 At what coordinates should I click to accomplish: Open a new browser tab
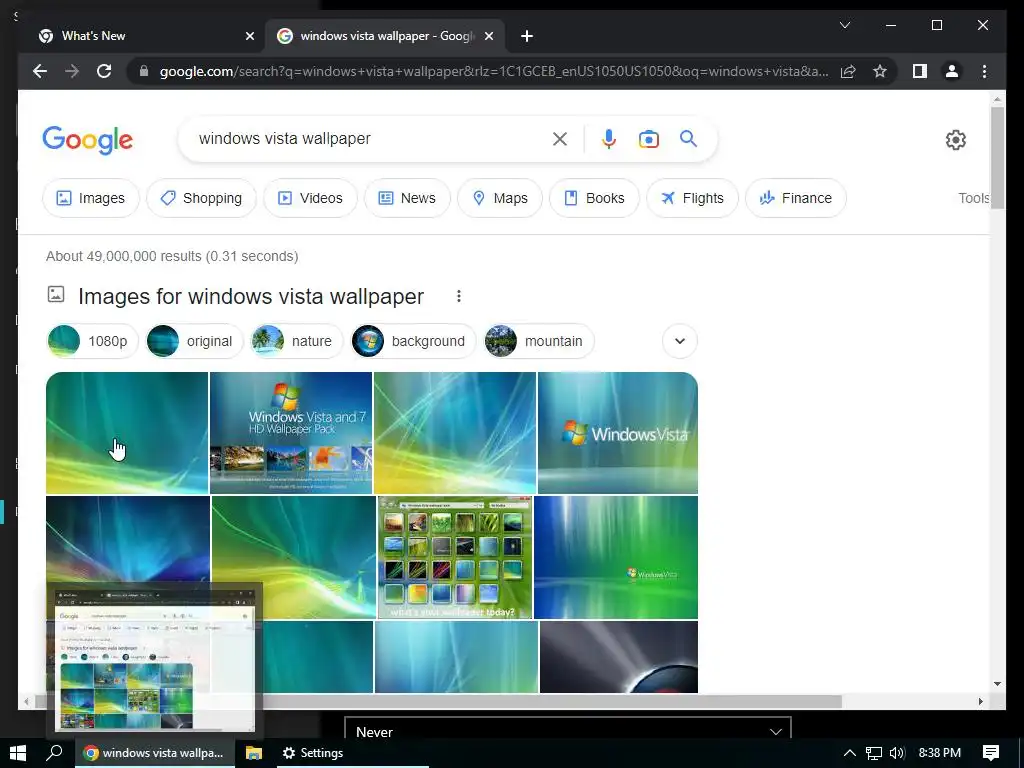coord(527,36)
